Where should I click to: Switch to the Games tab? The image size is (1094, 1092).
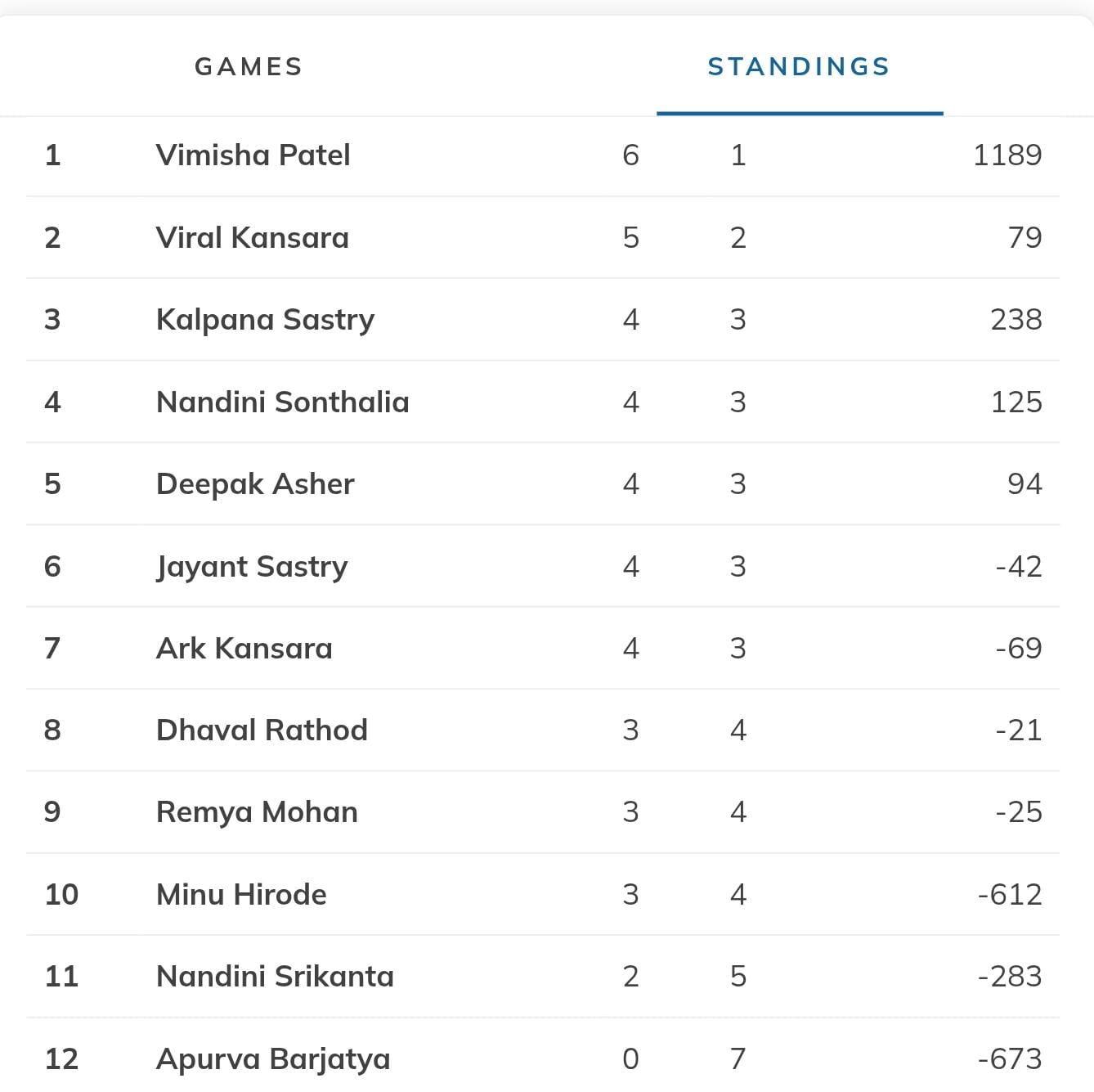point(249,66)
